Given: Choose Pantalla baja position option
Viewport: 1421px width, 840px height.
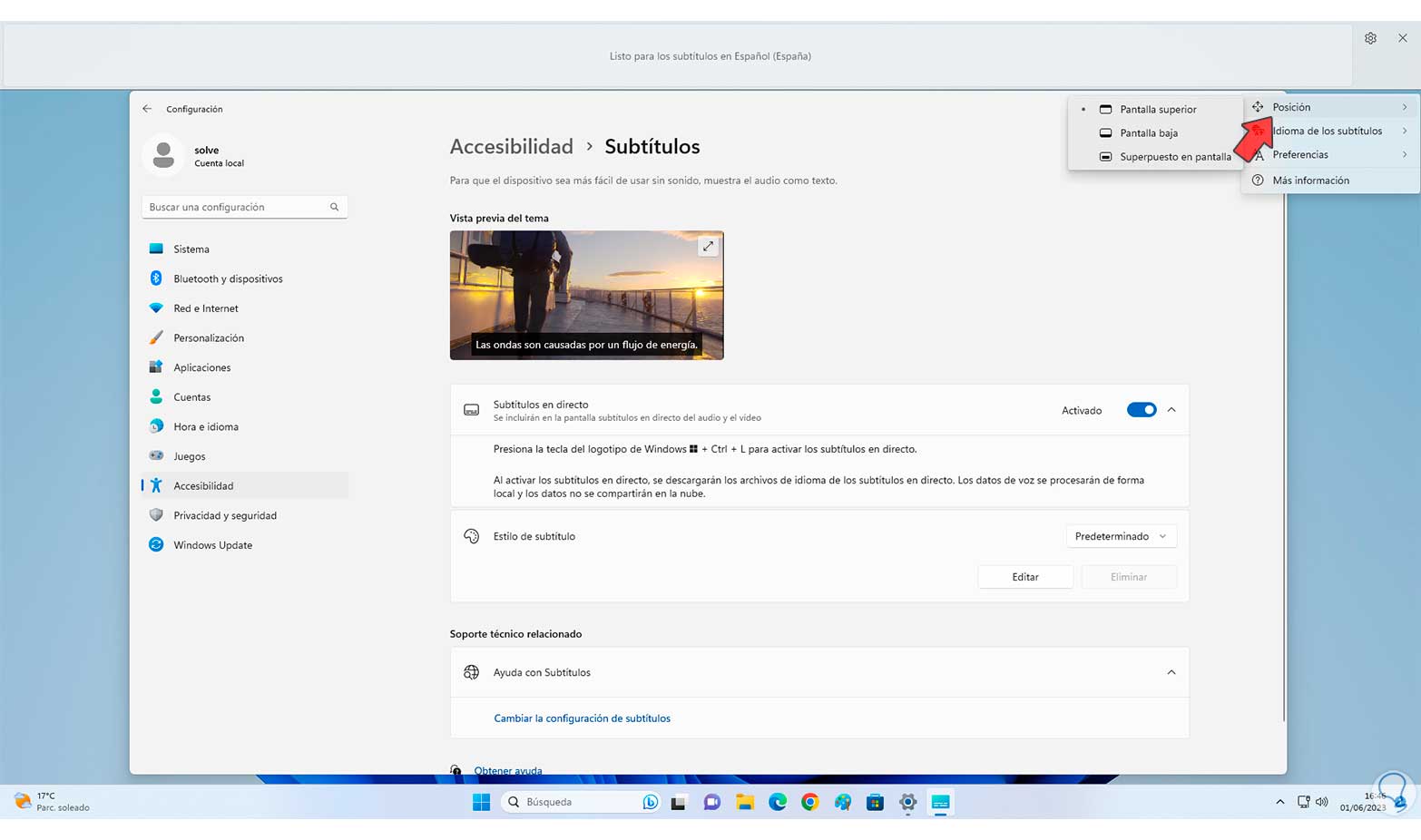Looking at the screenshot, I should tap(1148, 132).
